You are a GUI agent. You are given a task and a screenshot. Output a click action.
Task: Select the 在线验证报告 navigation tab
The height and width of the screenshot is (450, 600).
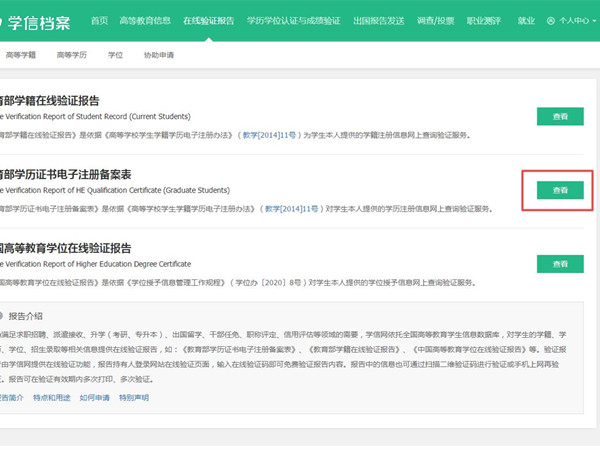[210, 20]
